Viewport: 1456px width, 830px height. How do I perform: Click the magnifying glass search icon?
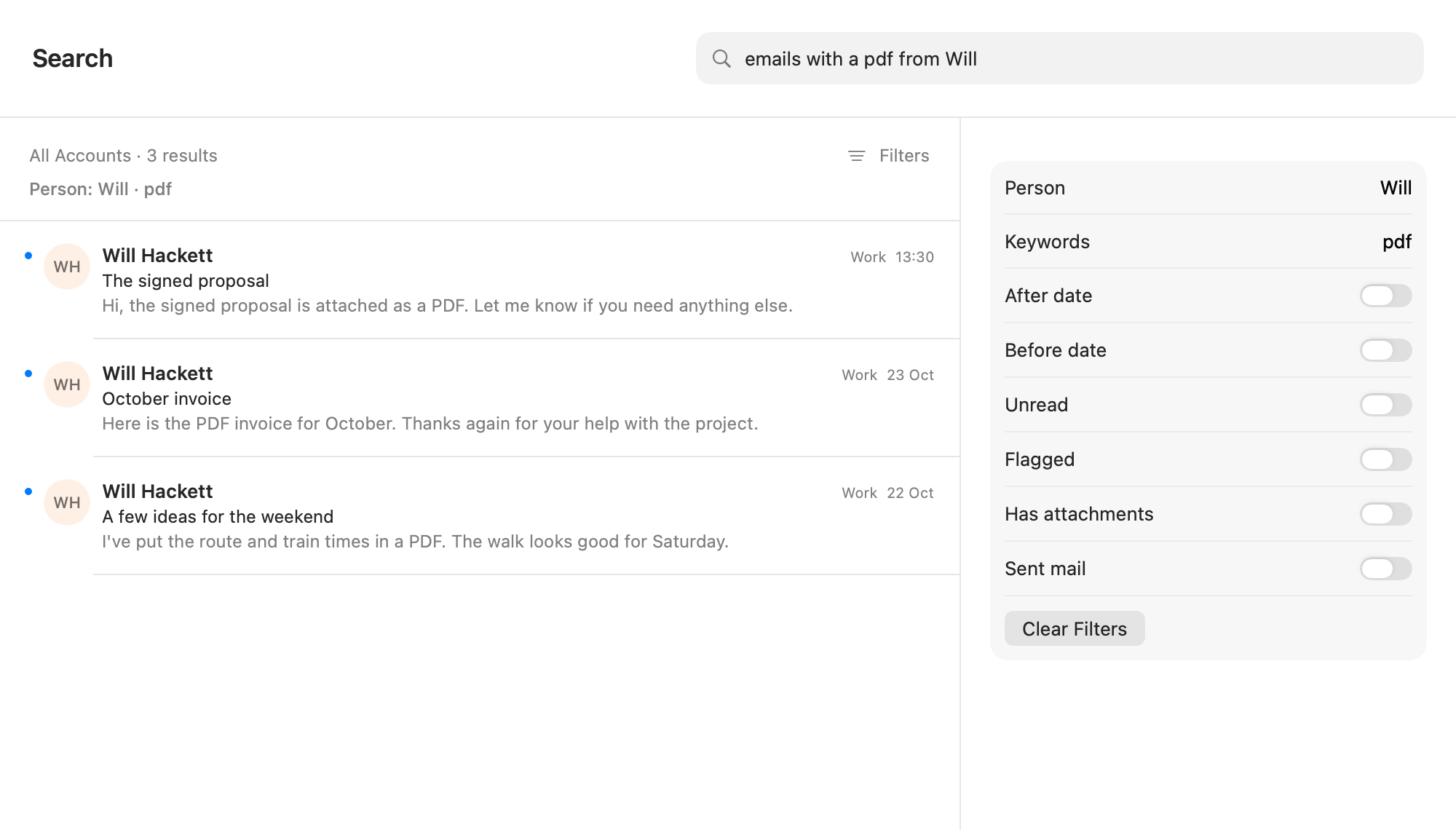[x=721, y=58]
